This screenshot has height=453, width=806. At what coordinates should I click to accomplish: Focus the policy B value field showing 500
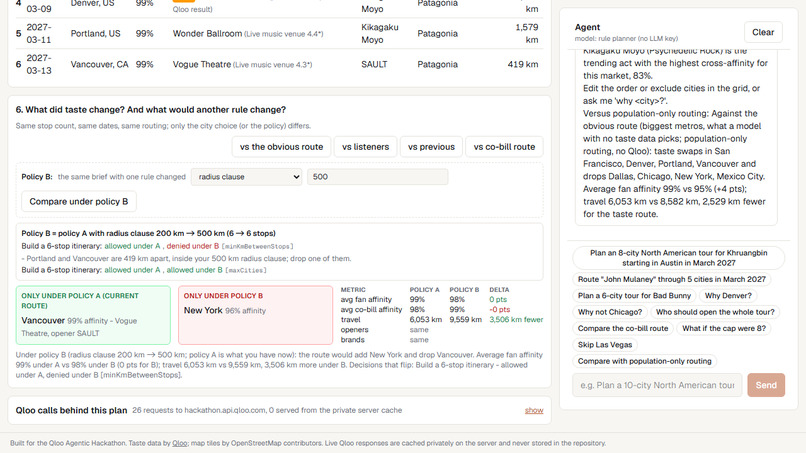coord(377,177)
